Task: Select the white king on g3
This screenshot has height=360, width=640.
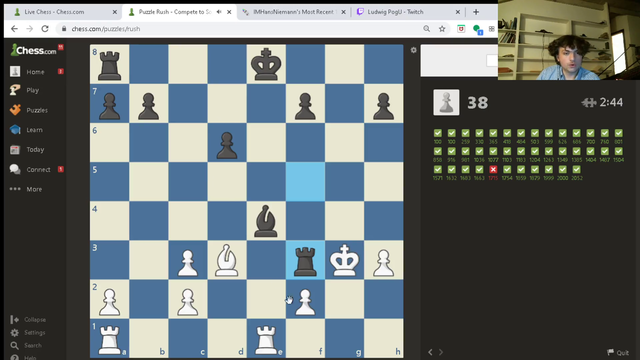Action: click(344, 260)
